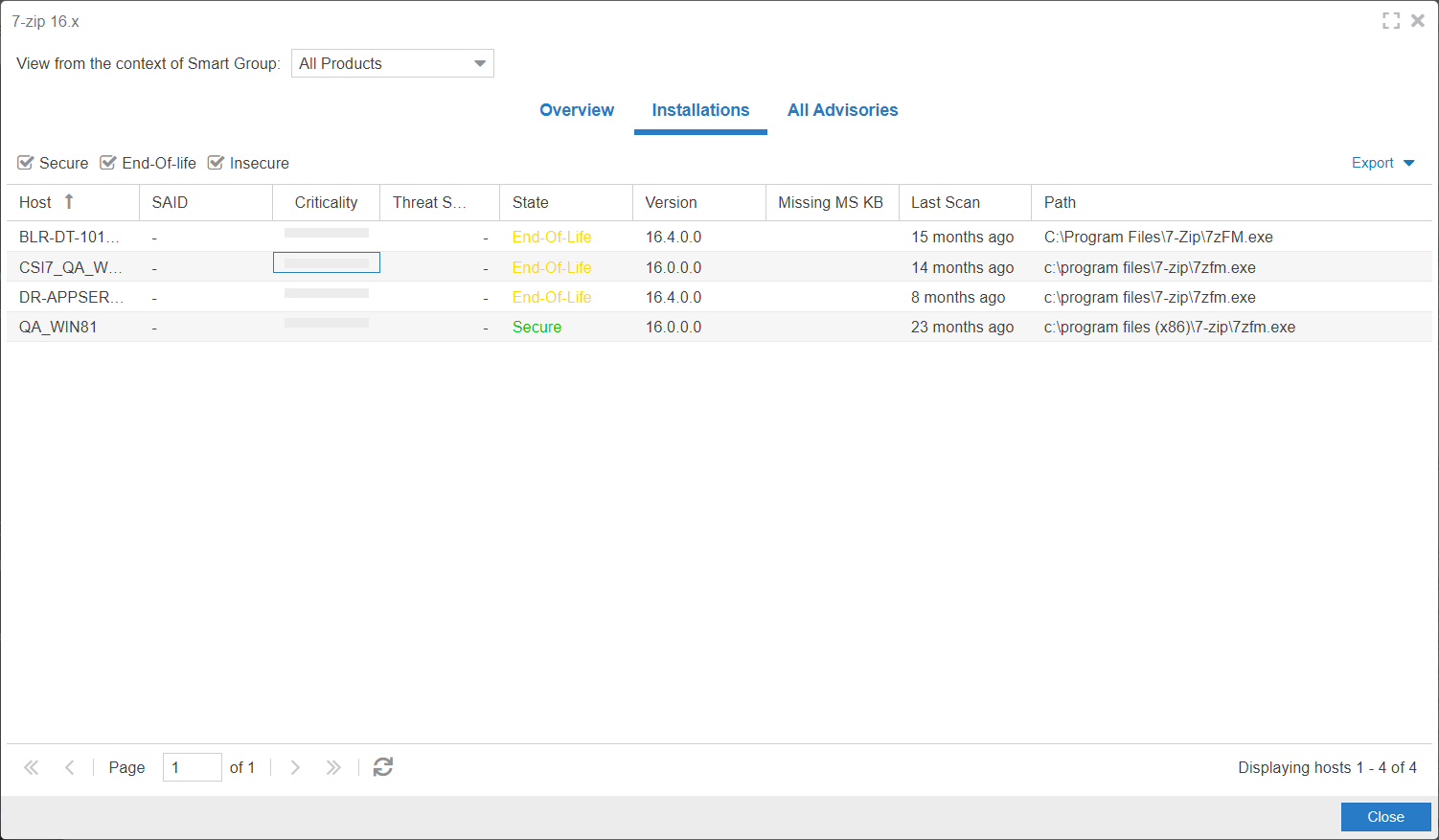Select host BLR-DT-101 row
The width and height of the screenshot is (1439, 840).
point(719,237)
